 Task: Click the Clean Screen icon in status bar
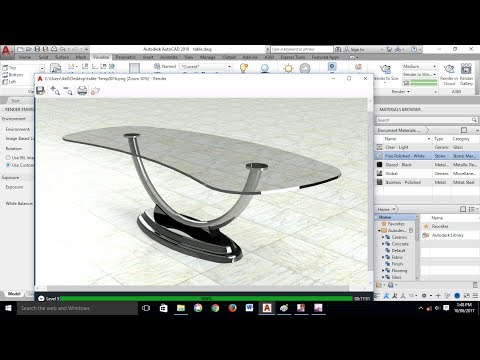coord(466,295)
